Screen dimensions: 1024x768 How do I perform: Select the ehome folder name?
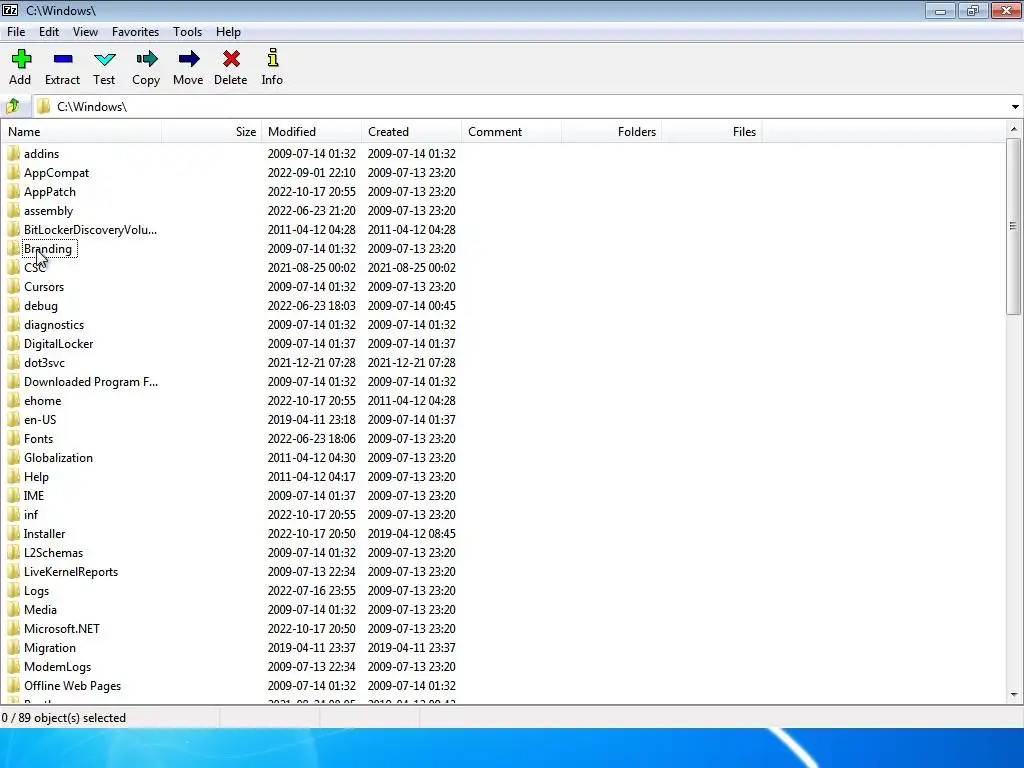click(42, 400)
